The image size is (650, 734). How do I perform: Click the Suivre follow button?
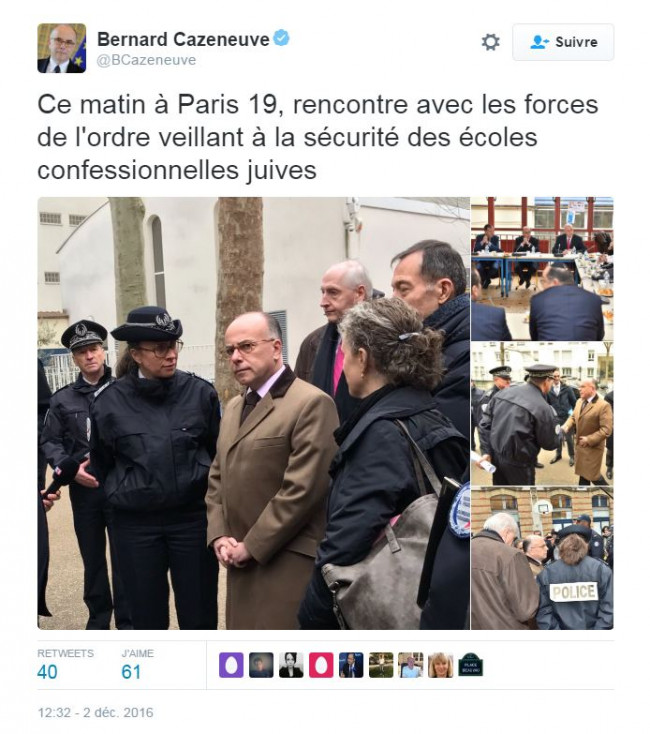click(563, 42)
